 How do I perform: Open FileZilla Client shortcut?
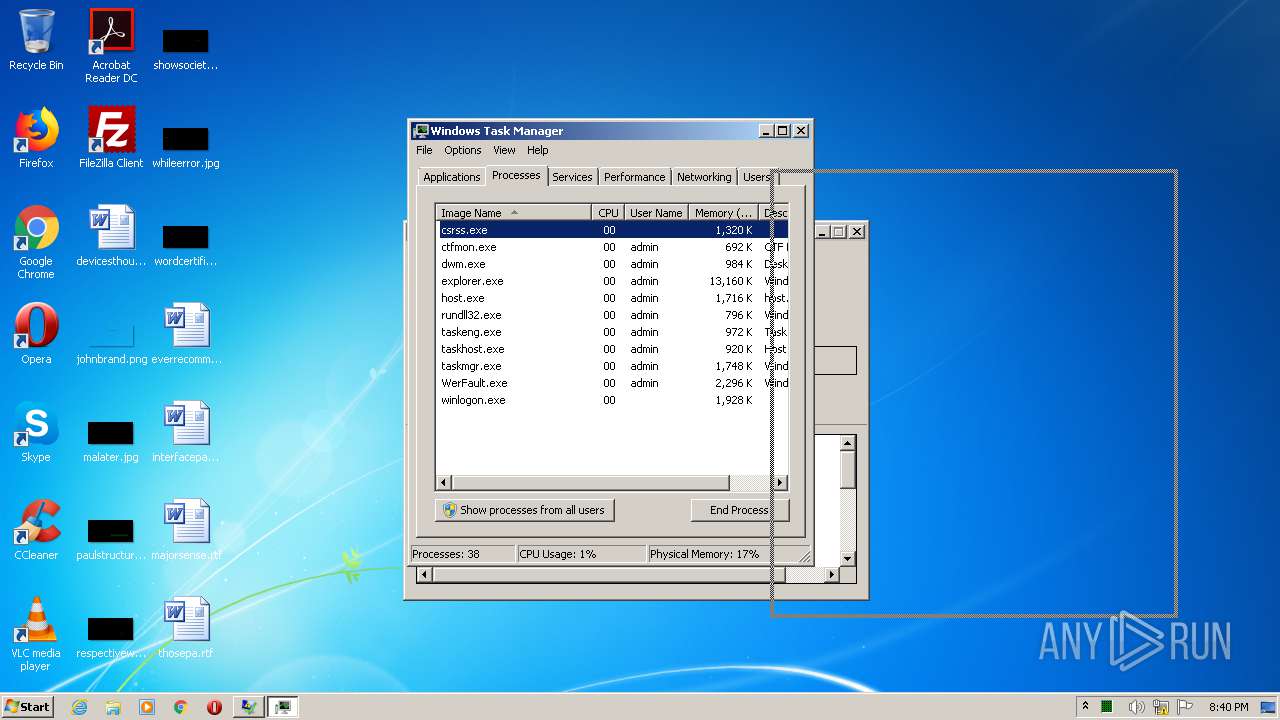click(x=111, y=138)
